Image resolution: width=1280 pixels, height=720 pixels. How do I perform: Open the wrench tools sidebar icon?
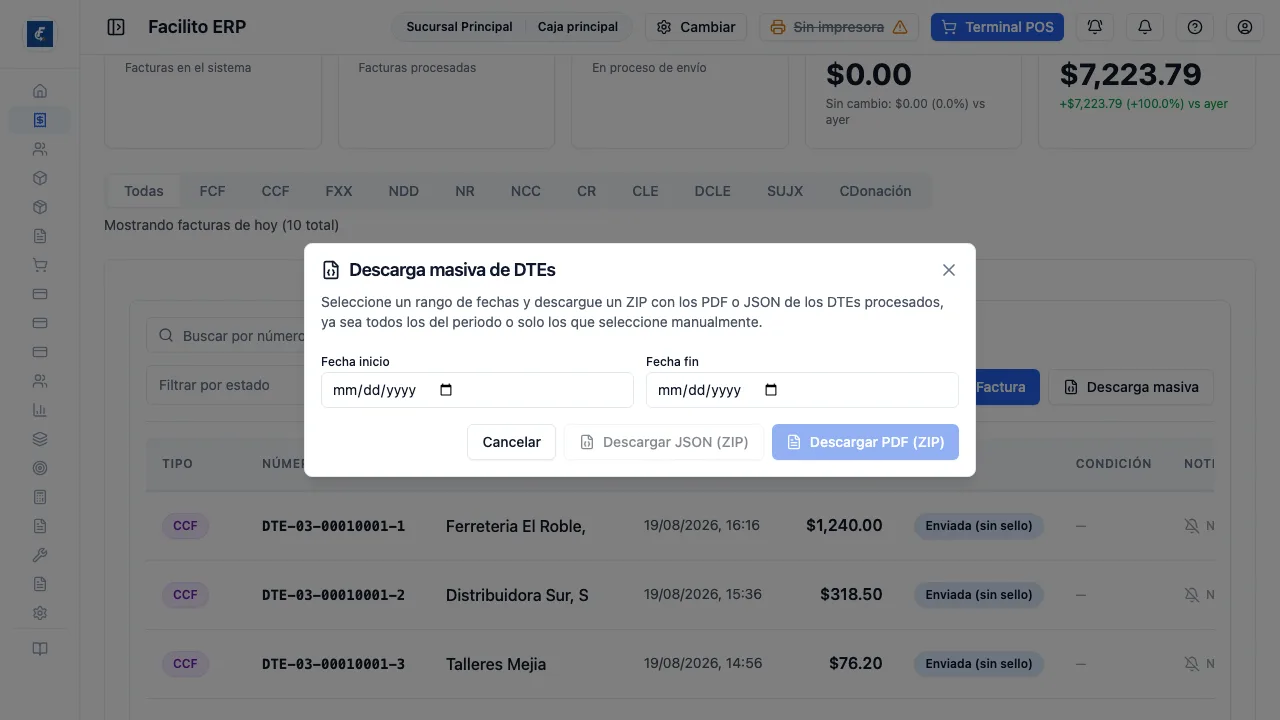point(40,555)
